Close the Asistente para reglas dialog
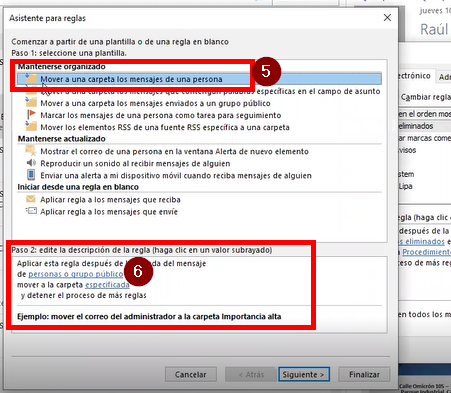This screenshot has width=451, height=393. [387, 18]
